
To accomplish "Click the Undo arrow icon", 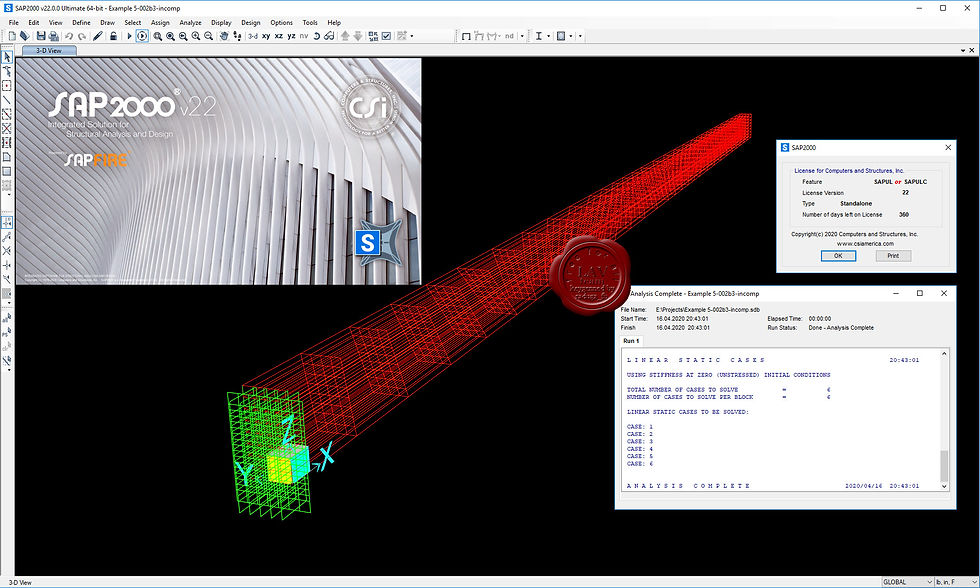I will coord(69,36).
